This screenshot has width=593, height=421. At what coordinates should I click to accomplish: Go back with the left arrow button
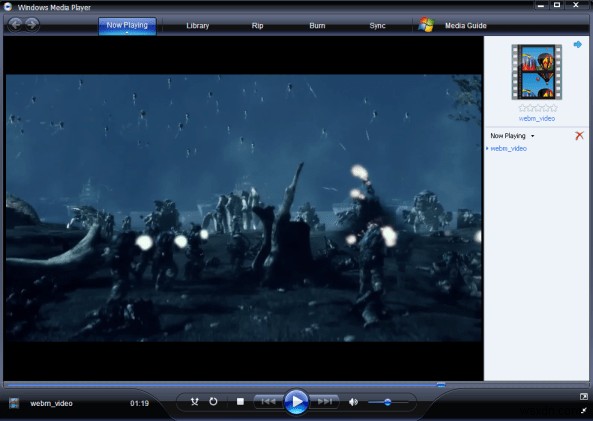tap(15, 25)
